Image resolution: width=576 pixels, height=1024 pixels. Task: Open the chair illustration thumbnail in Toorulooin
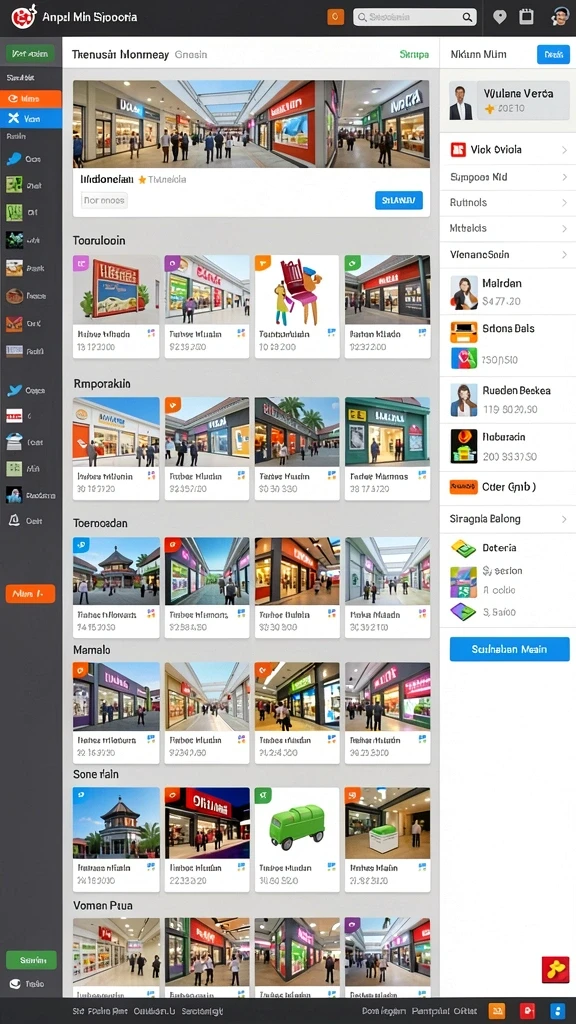tap(297, 289)
